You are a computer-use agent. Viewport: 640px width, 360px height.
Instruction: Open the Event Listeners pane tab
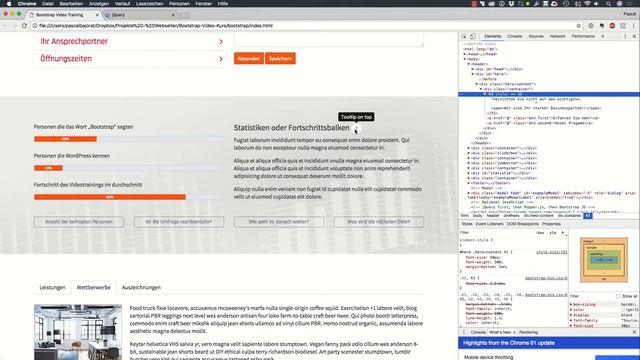point(489,224)
